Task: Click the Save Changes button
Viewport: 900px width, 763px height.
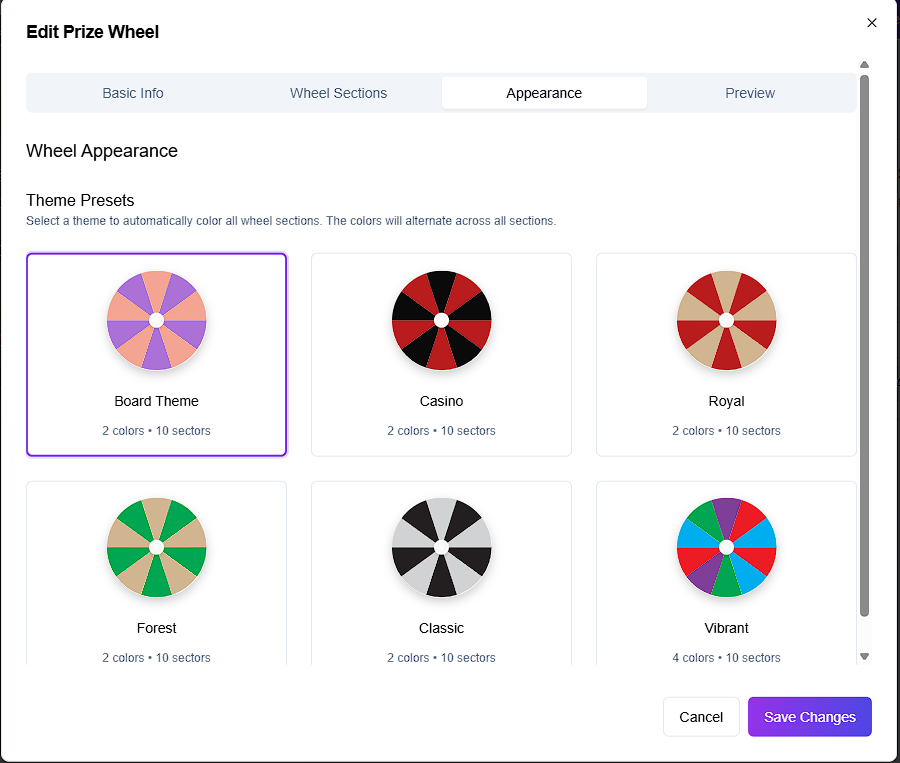Action: (809, 717)
